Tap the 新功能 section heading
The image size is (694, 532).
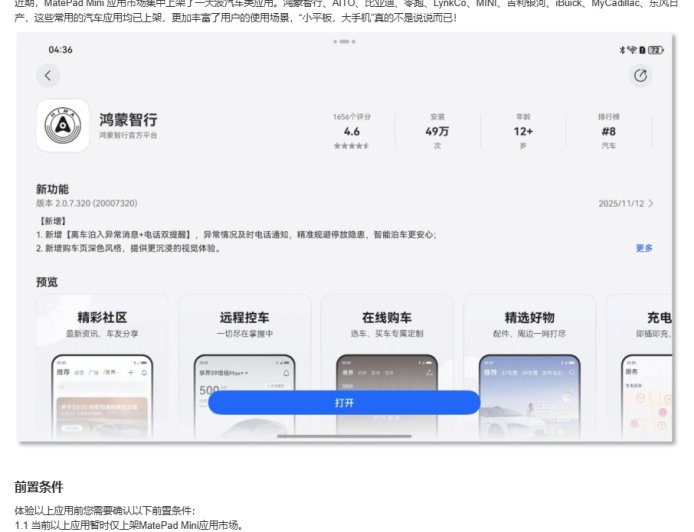(x=52, y=189)
